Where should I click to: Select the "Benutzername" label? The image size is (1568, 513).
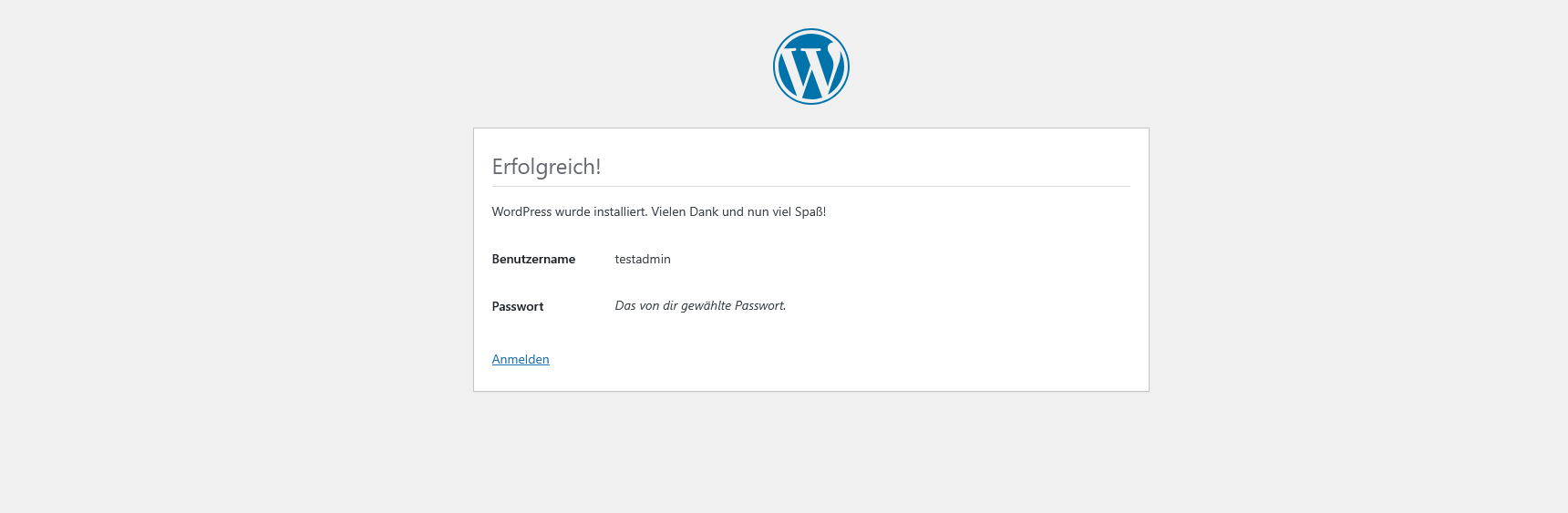tap(533, 259)
